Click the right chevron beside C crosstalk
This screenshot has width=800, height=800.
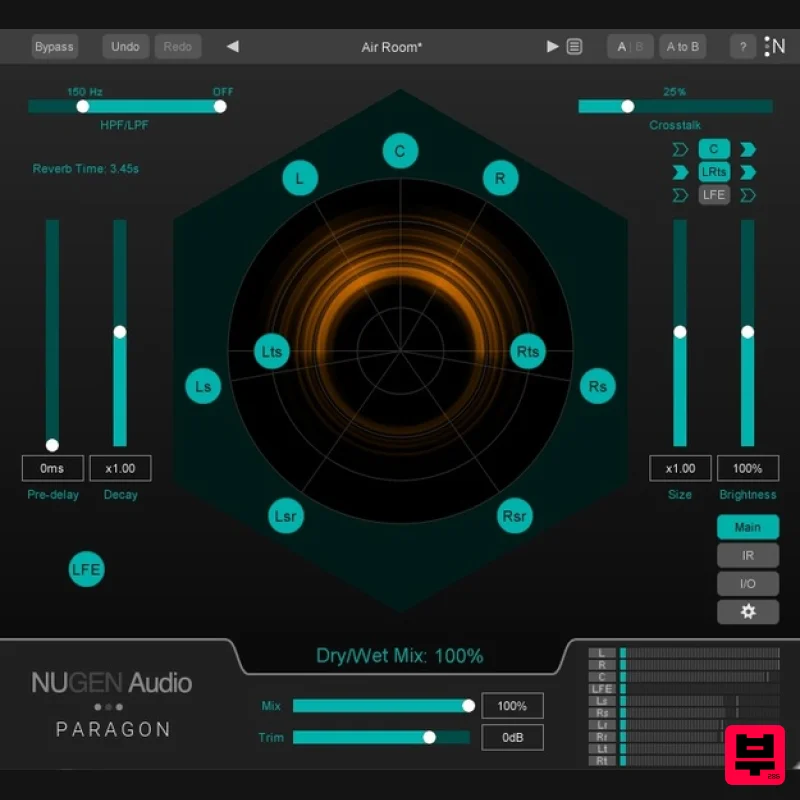tap(747, 148)
